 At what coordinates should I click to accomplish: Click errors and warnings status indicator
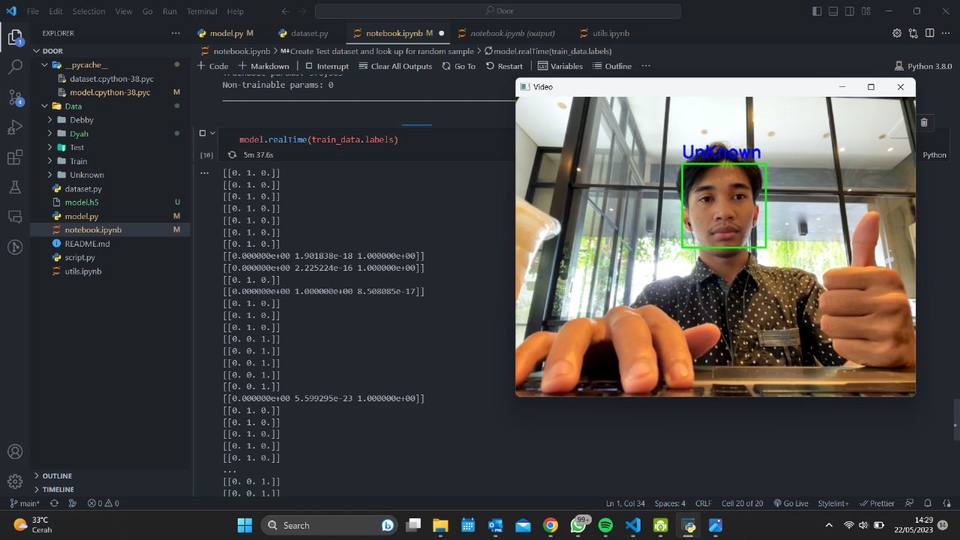tap(103, 503)
